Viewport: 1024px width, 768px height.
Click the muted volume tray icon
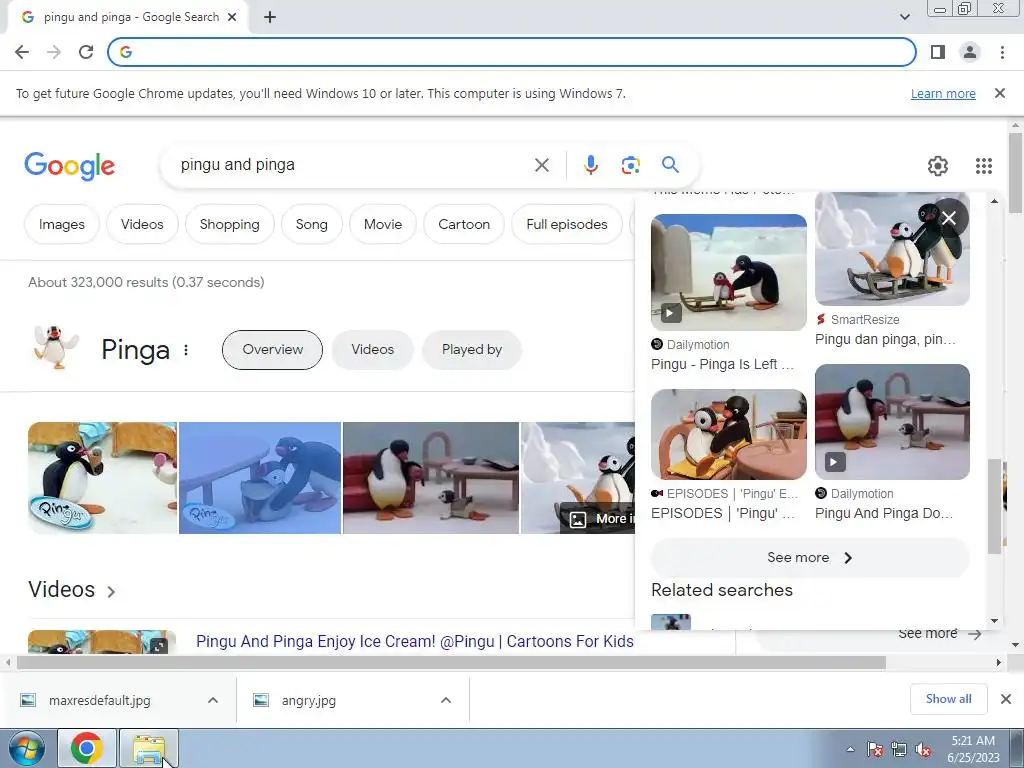(923, 749)
